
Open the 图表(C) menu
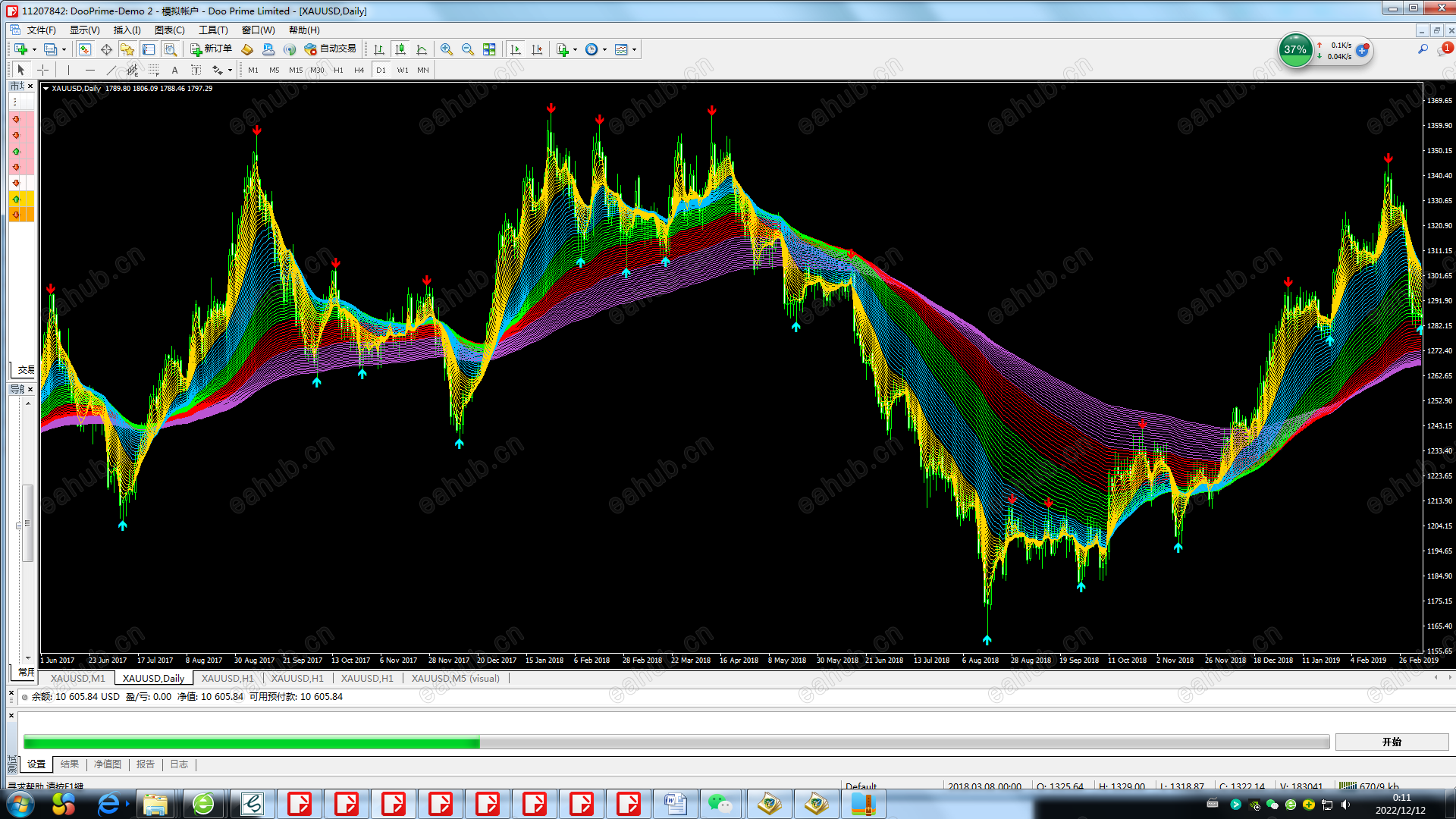pos(169,30)
